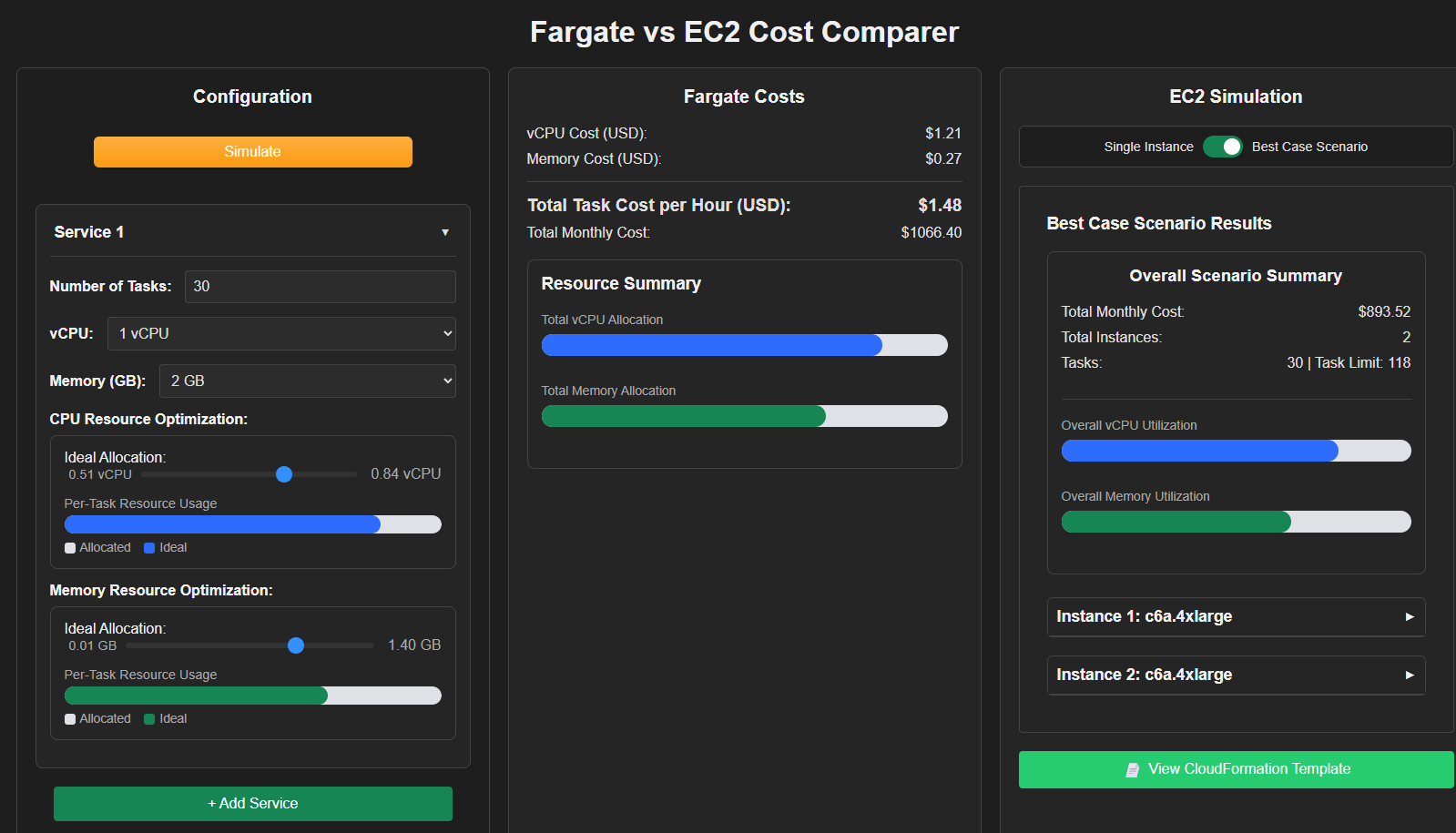Click the blue Ideal legend swatch
This screenshot has height=833, width=1456.
(149, 548)
